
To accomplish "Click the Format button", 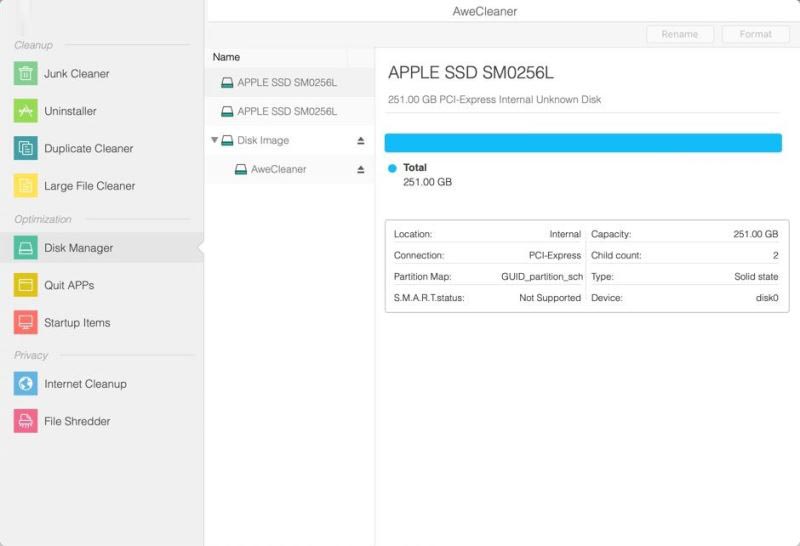I will point(756,34).
